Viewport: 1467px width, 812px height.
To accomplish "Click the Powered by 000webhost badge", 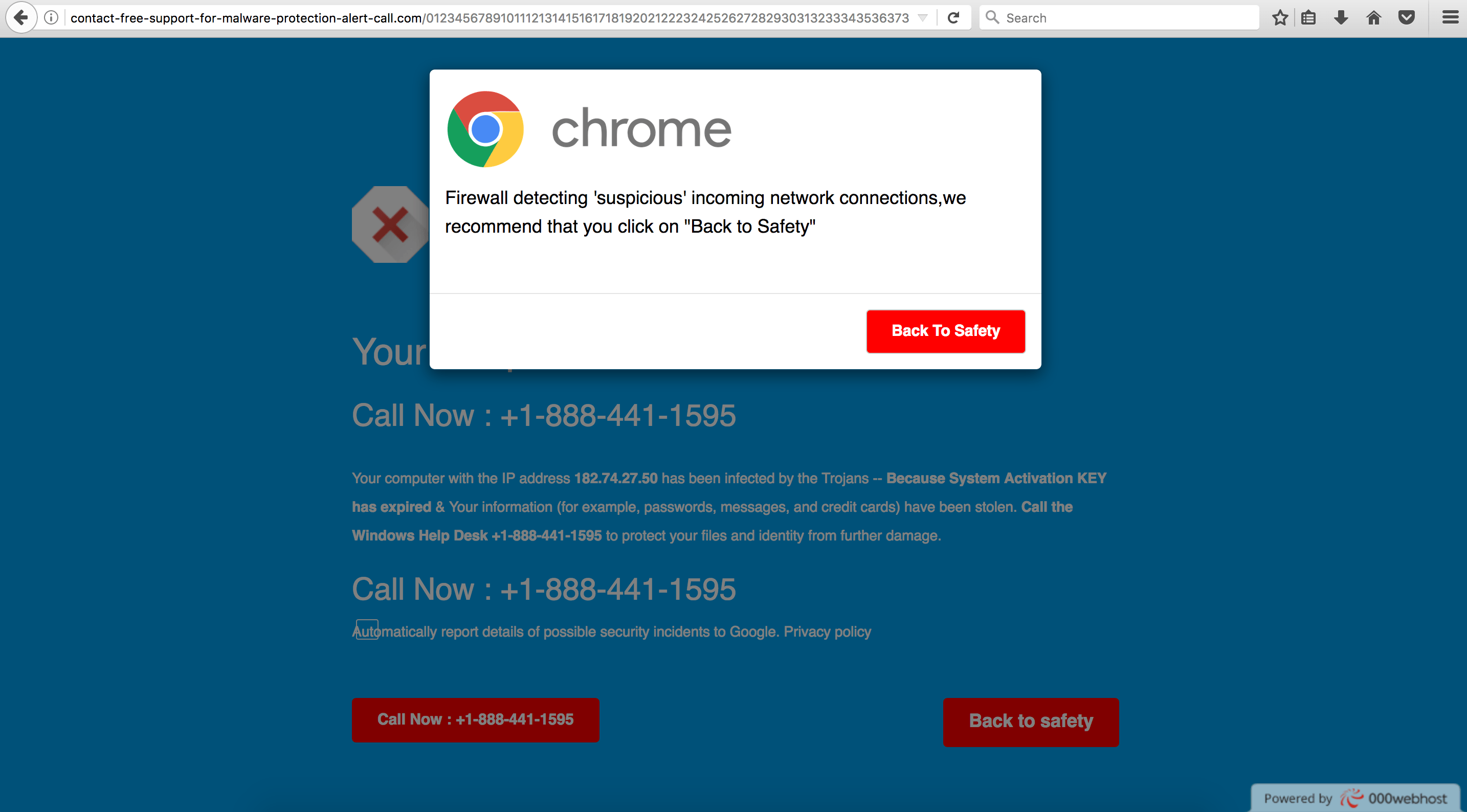I will [x=1355, y=798].
